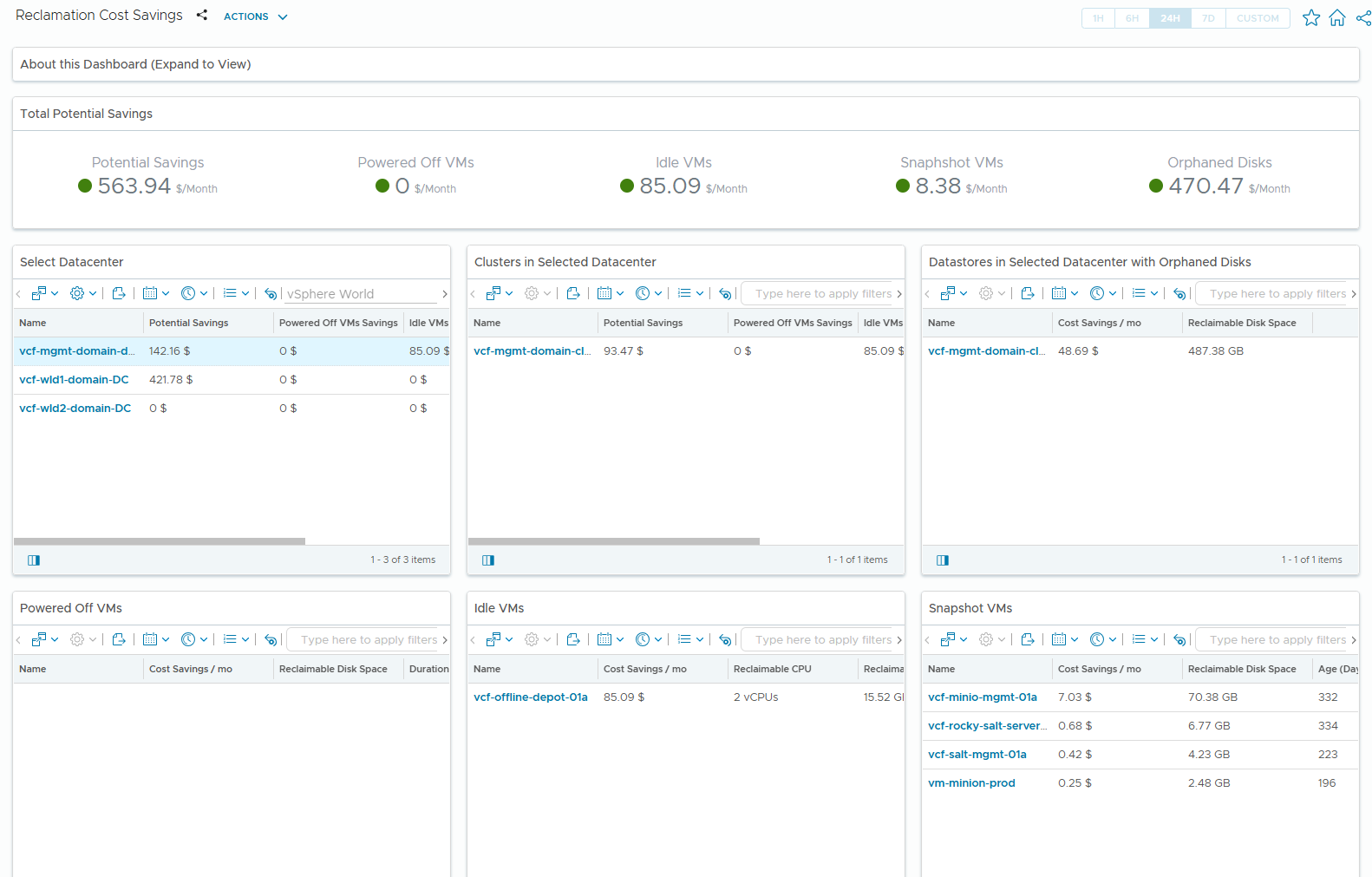Focus the Snapshot VMs filter input field
Screen dimensions: 1372x877
click(1271, 640)
